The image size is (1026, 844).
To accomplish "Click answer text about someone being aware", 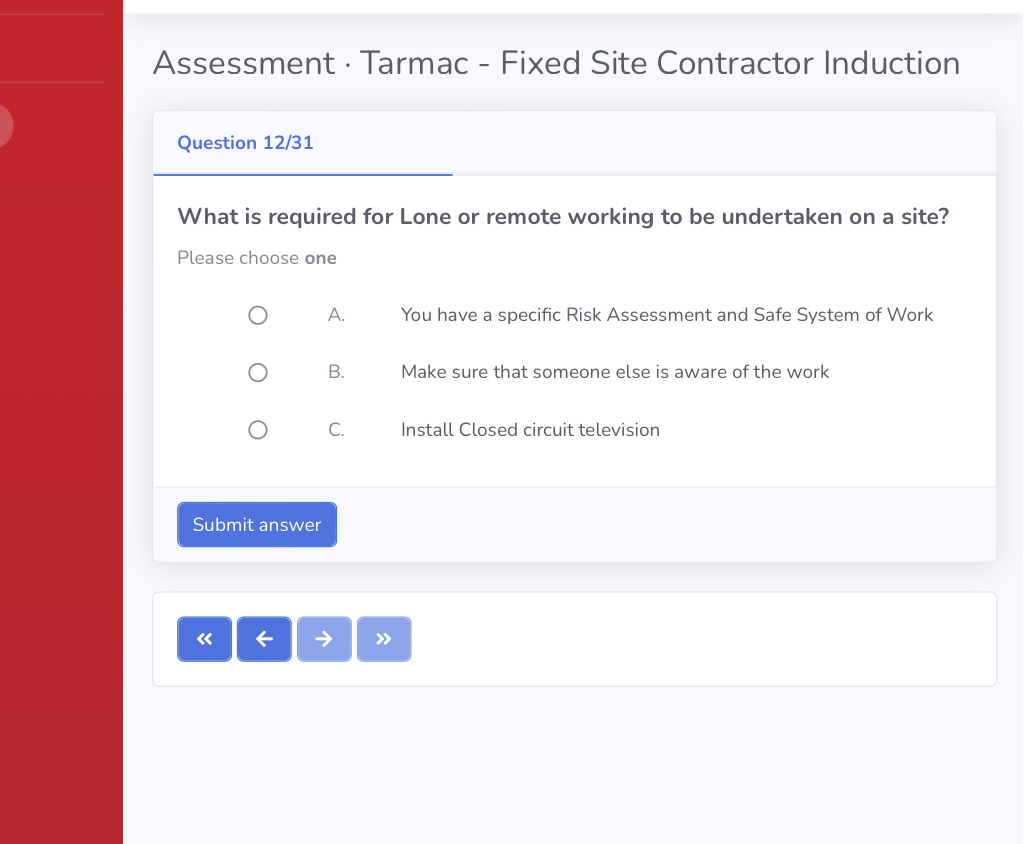I will 614,372.
